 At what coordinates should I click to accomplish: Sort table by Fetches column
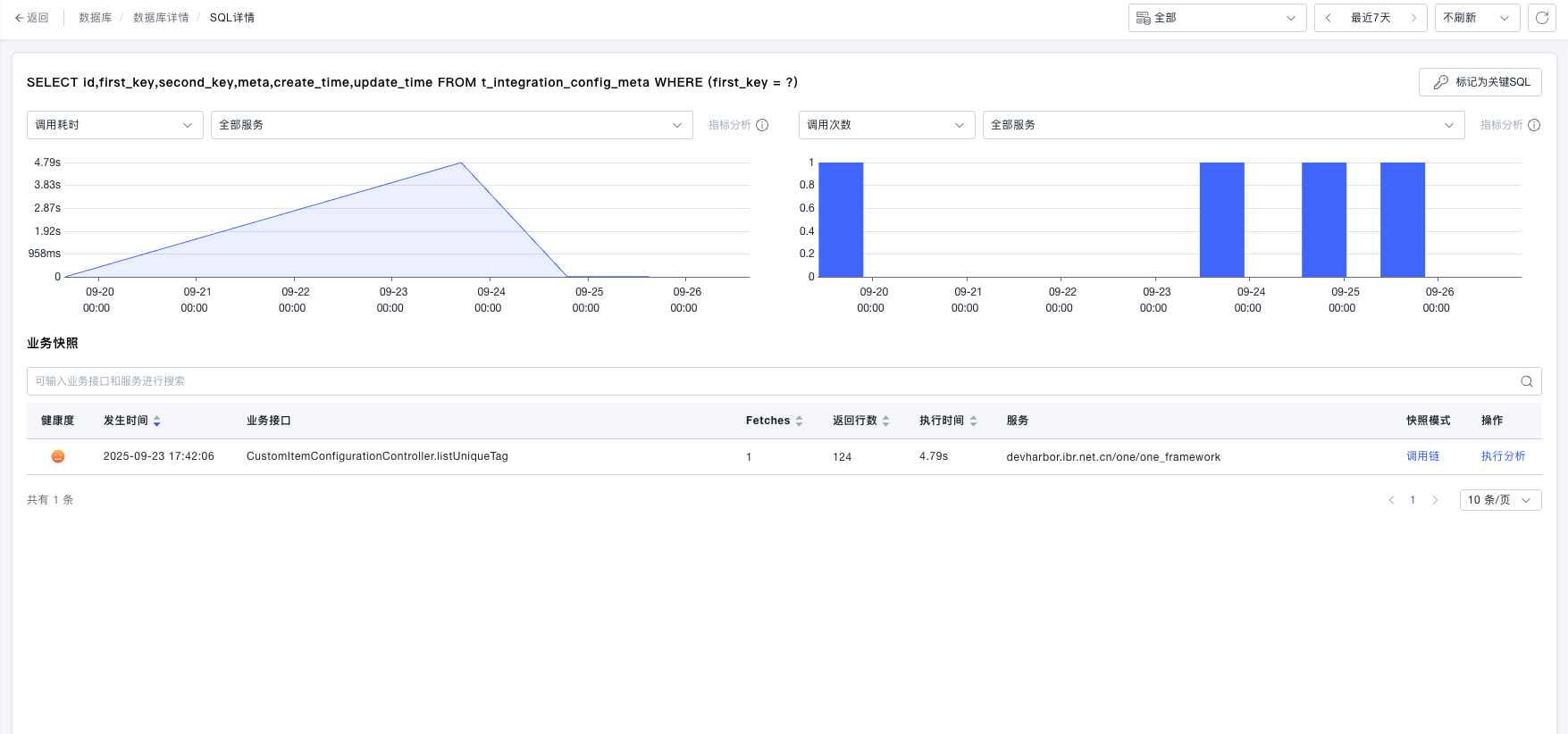(x=799, y=421)
